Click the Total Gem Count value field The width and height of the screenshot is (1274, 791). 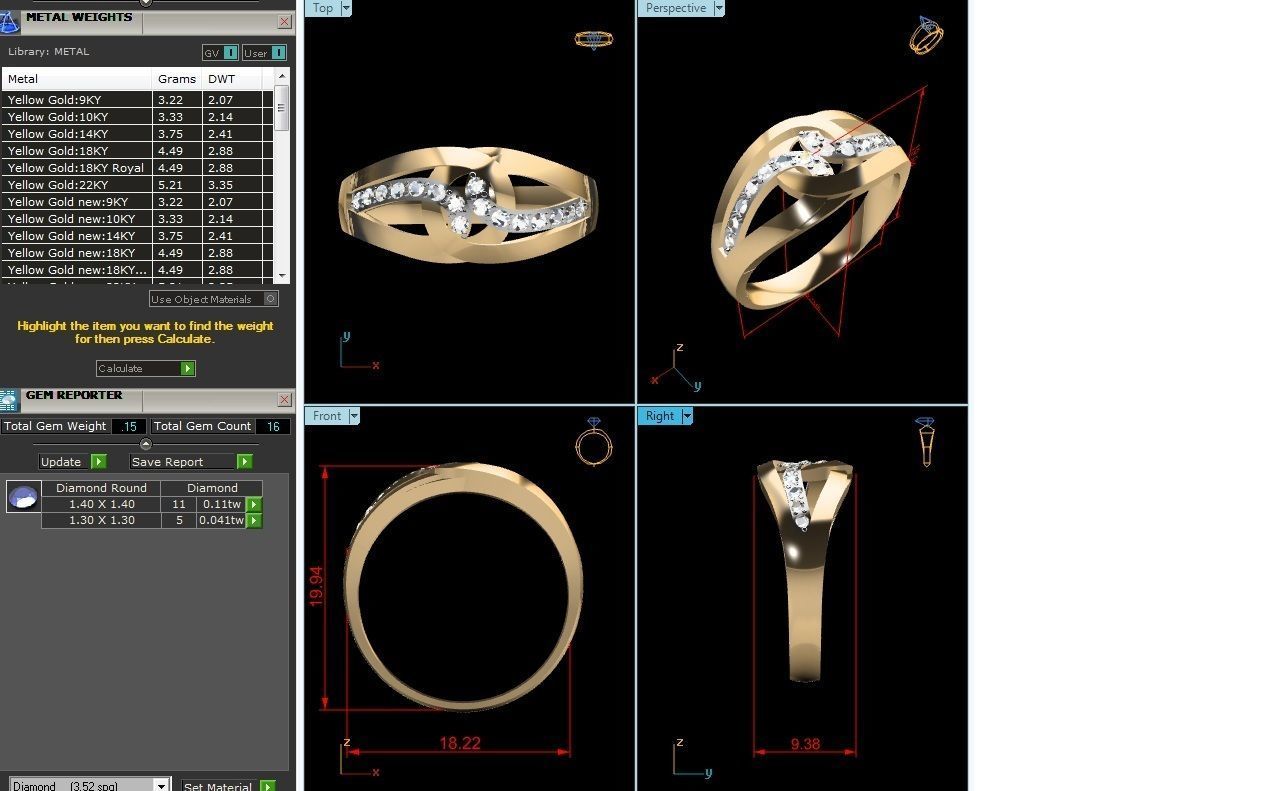(271, 426)
